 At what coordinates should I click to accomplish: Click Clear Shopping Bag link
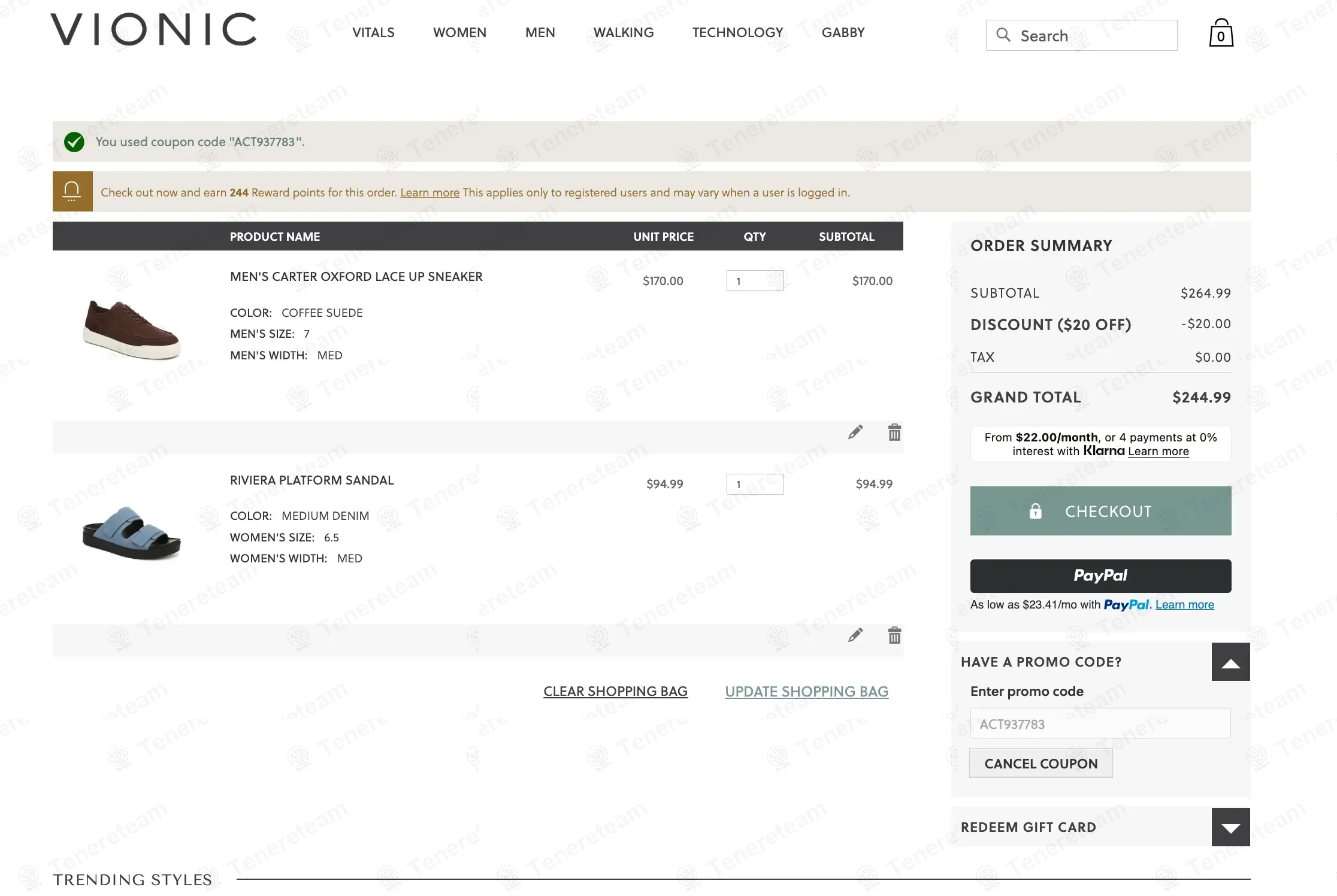[x=615, y=692]
